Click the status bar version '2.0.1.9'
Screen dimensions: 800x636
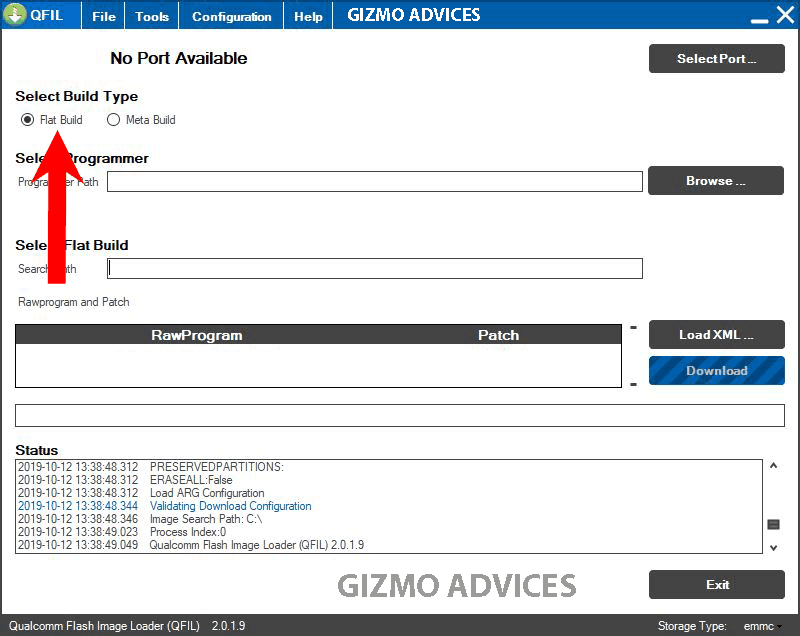[x=228, y=626]
